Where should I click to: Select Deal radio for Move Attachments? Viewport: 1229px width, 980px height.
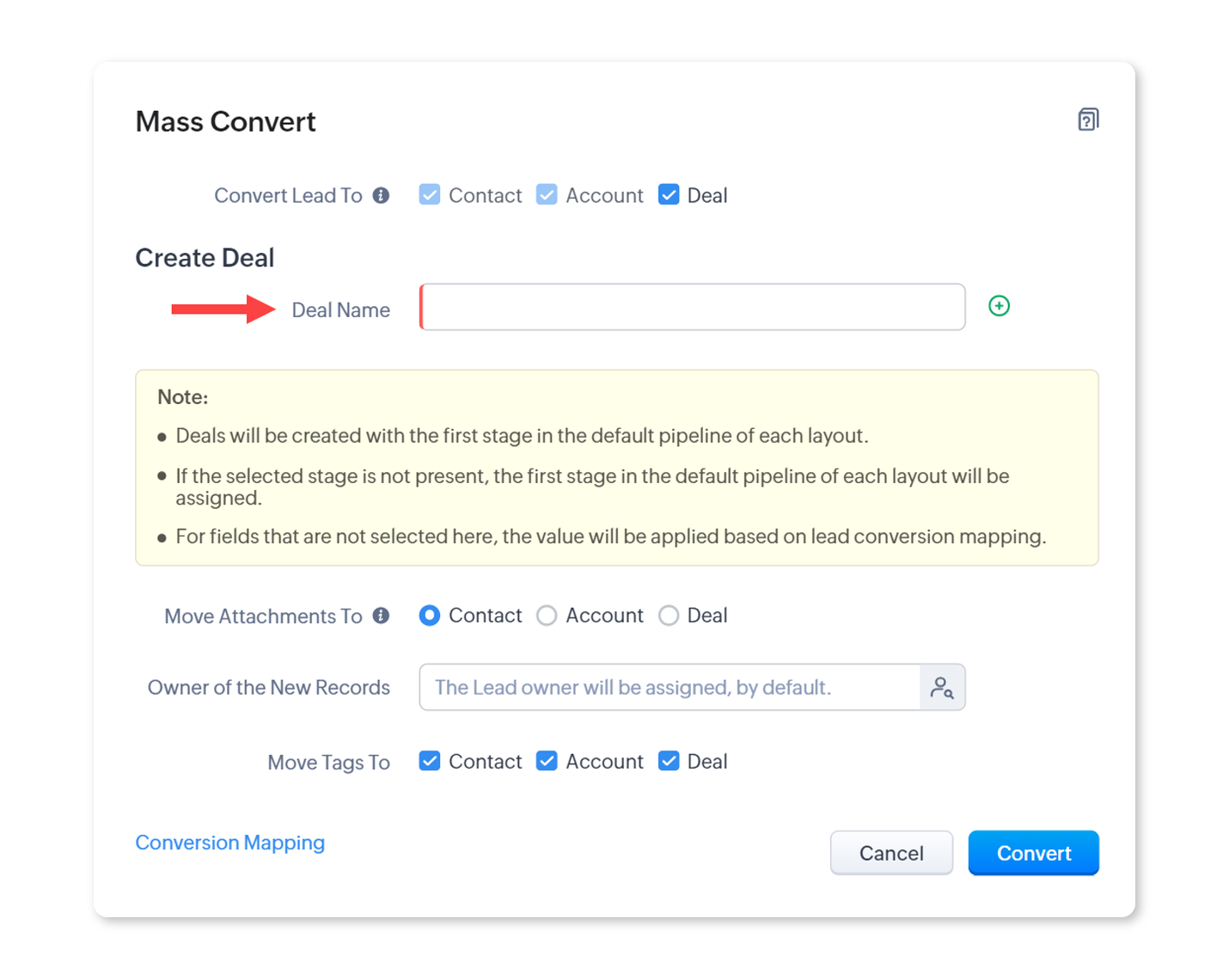(x=669, y=616)
